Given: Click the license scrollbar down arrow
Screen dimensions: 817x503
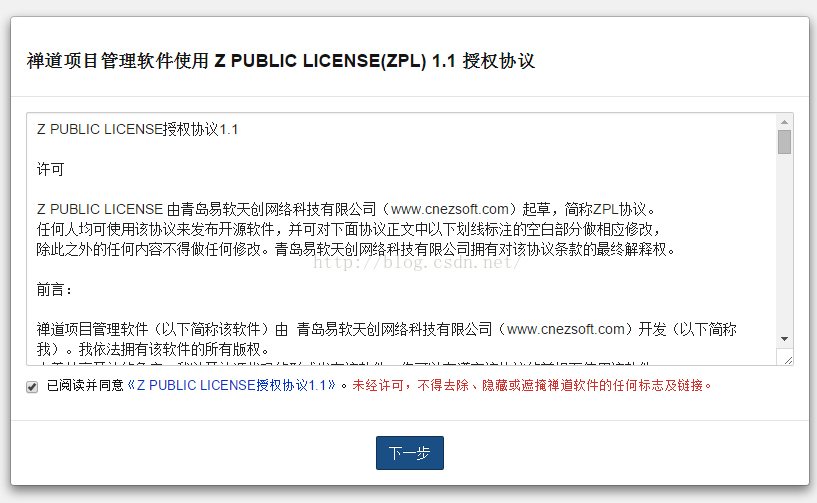Looking at the screenshot, I should 784,339.
